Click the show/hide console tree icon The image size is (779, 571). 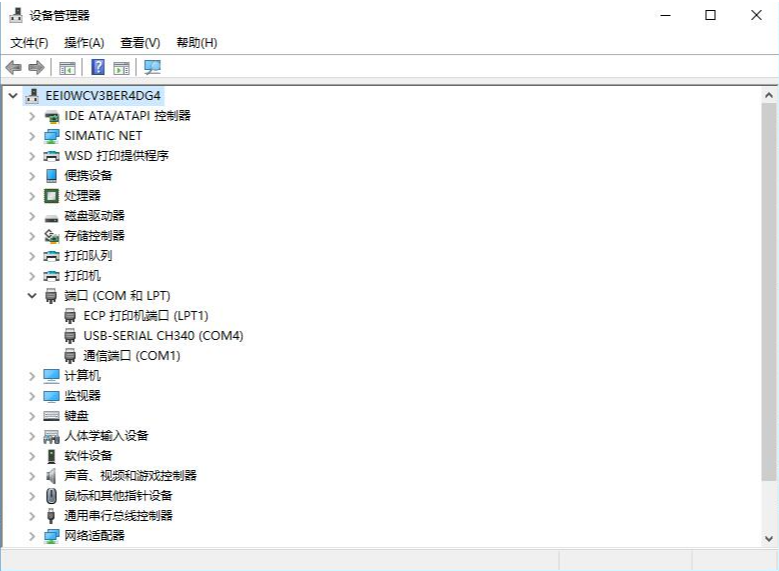(67, 67)
